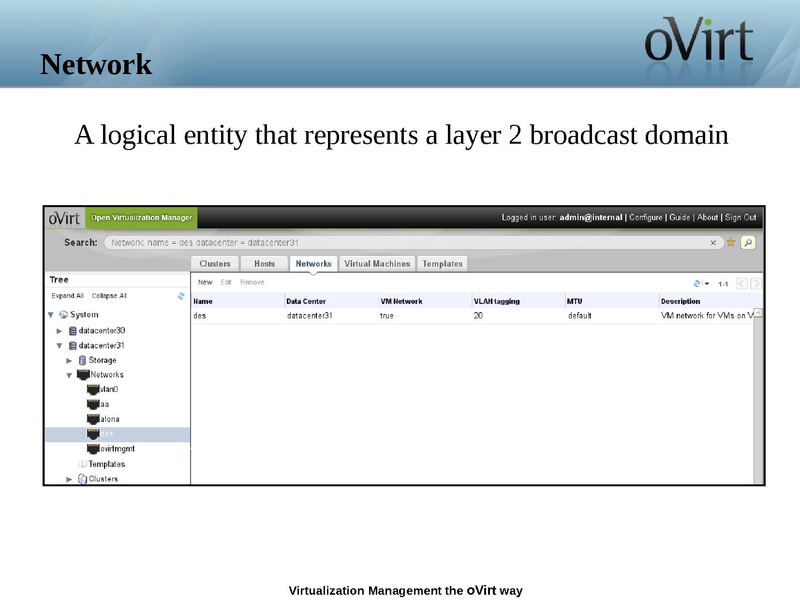Sort by VLAN tagging column header

coord(519,301)
